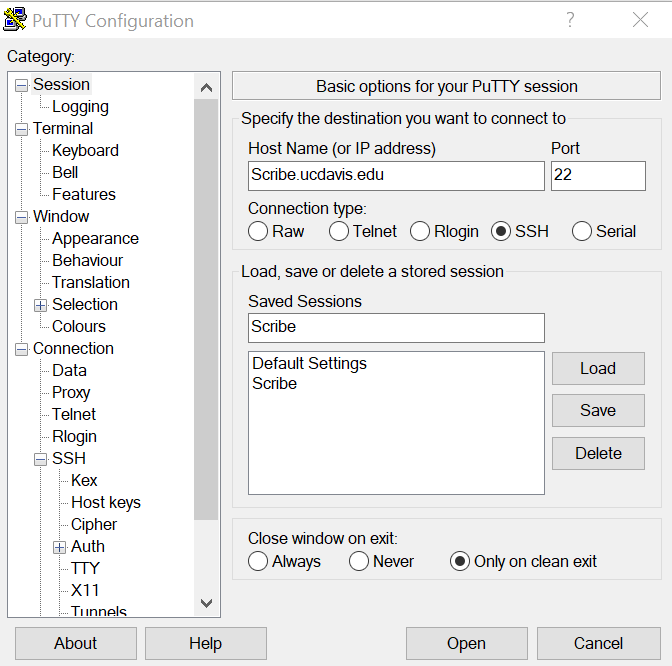Click the Delete session button
Image resolution: width=672 pixels, height=666 pixels.
point(598,453)
